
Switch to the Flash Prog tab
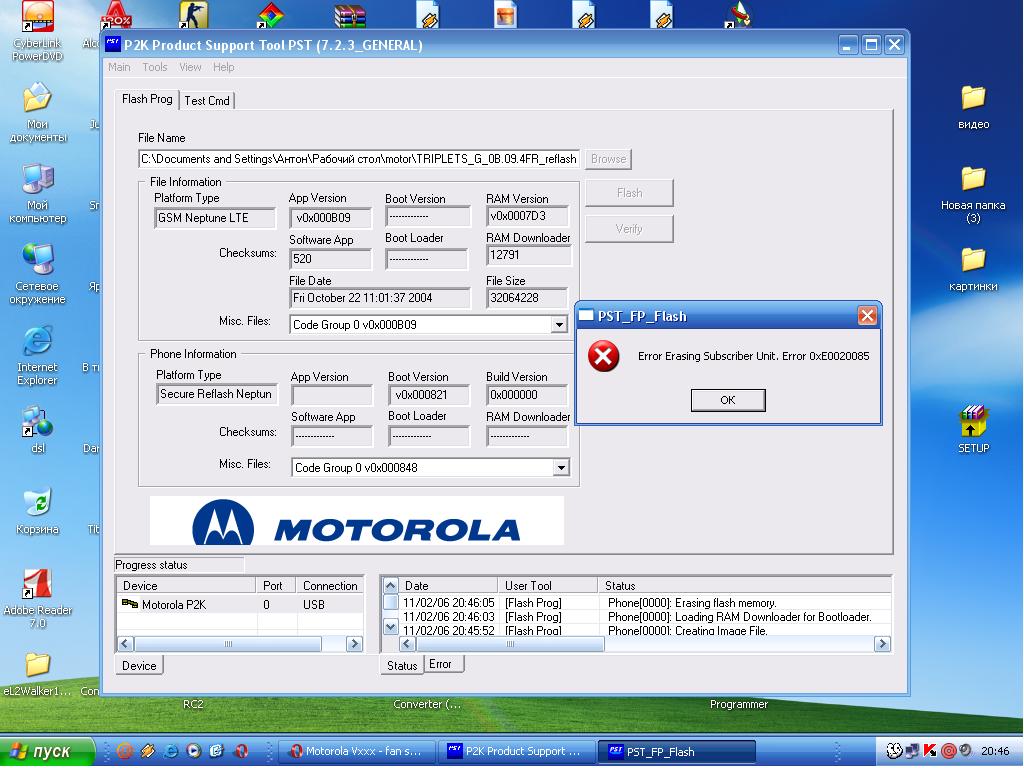(147, 99)
